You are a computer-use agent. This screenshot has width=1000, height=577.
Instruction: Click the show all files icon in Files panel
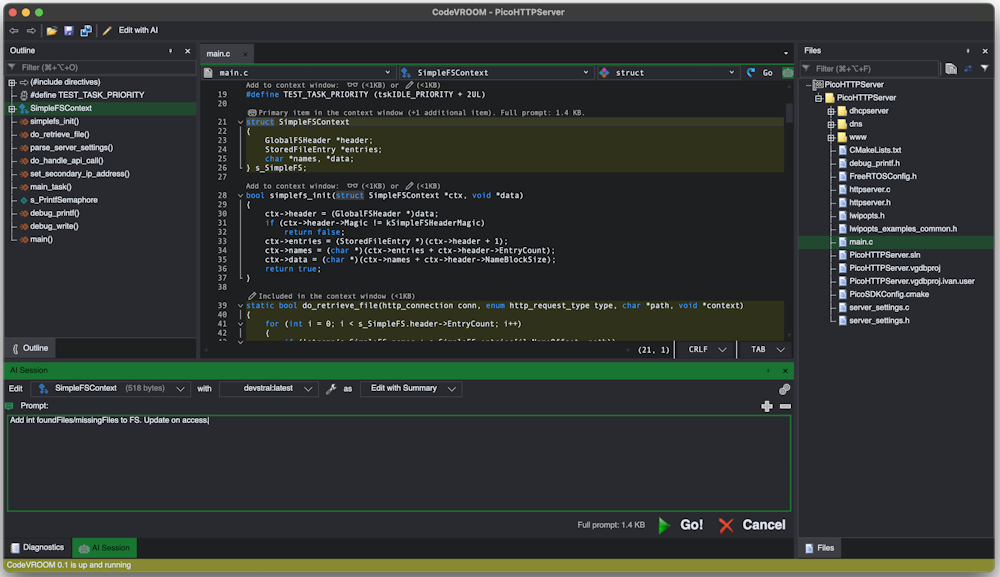pos(951,68)
